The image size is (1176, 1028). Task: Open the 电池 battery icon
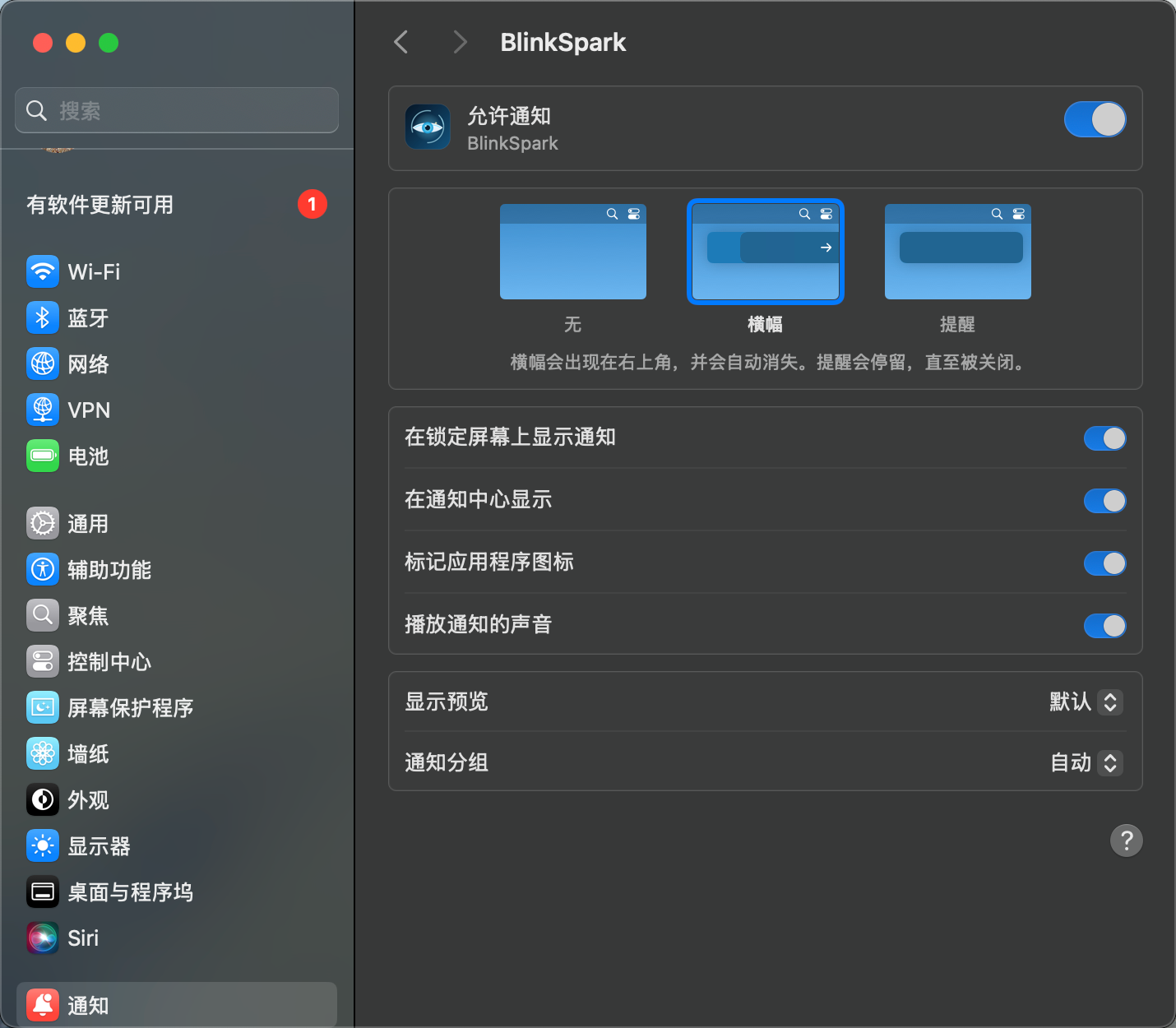pos(43,456)
